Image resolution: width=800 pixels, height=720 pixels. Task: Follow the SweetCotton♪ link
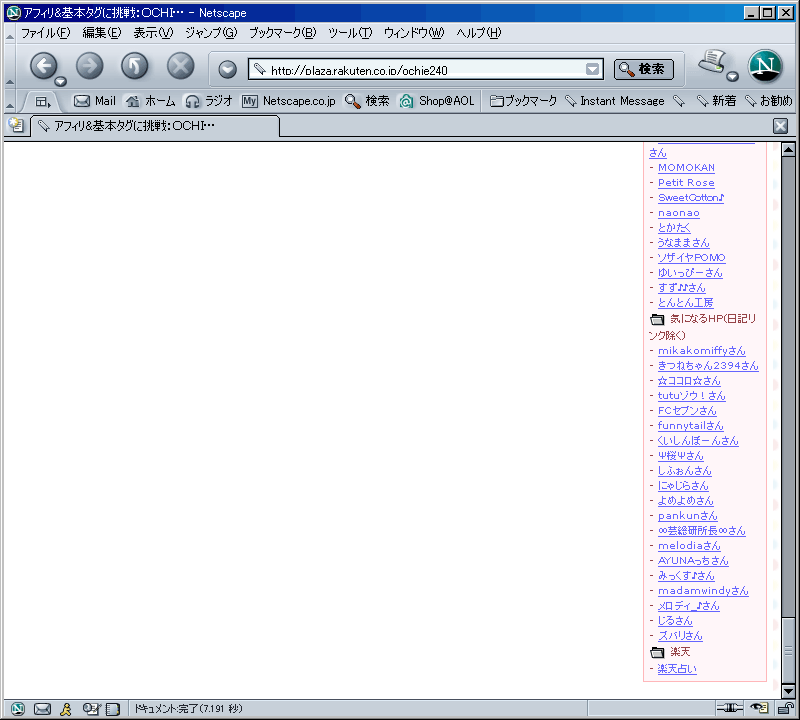(691, 197)
